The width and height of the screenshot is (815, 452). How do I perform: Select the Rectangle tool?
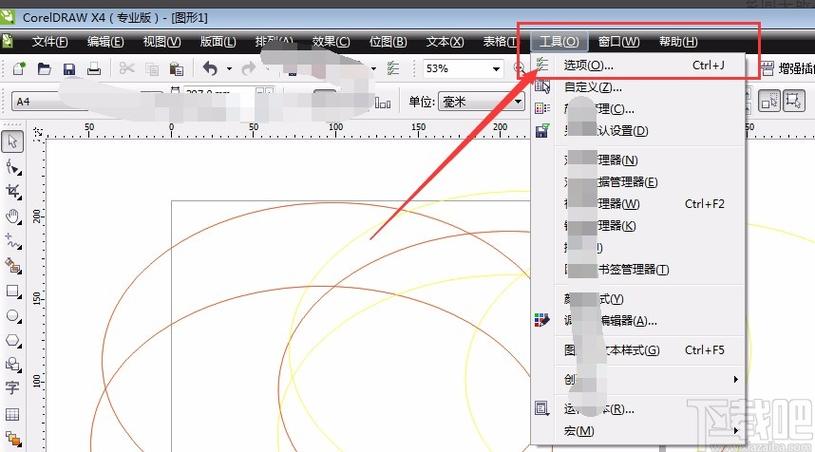point(13,291)
